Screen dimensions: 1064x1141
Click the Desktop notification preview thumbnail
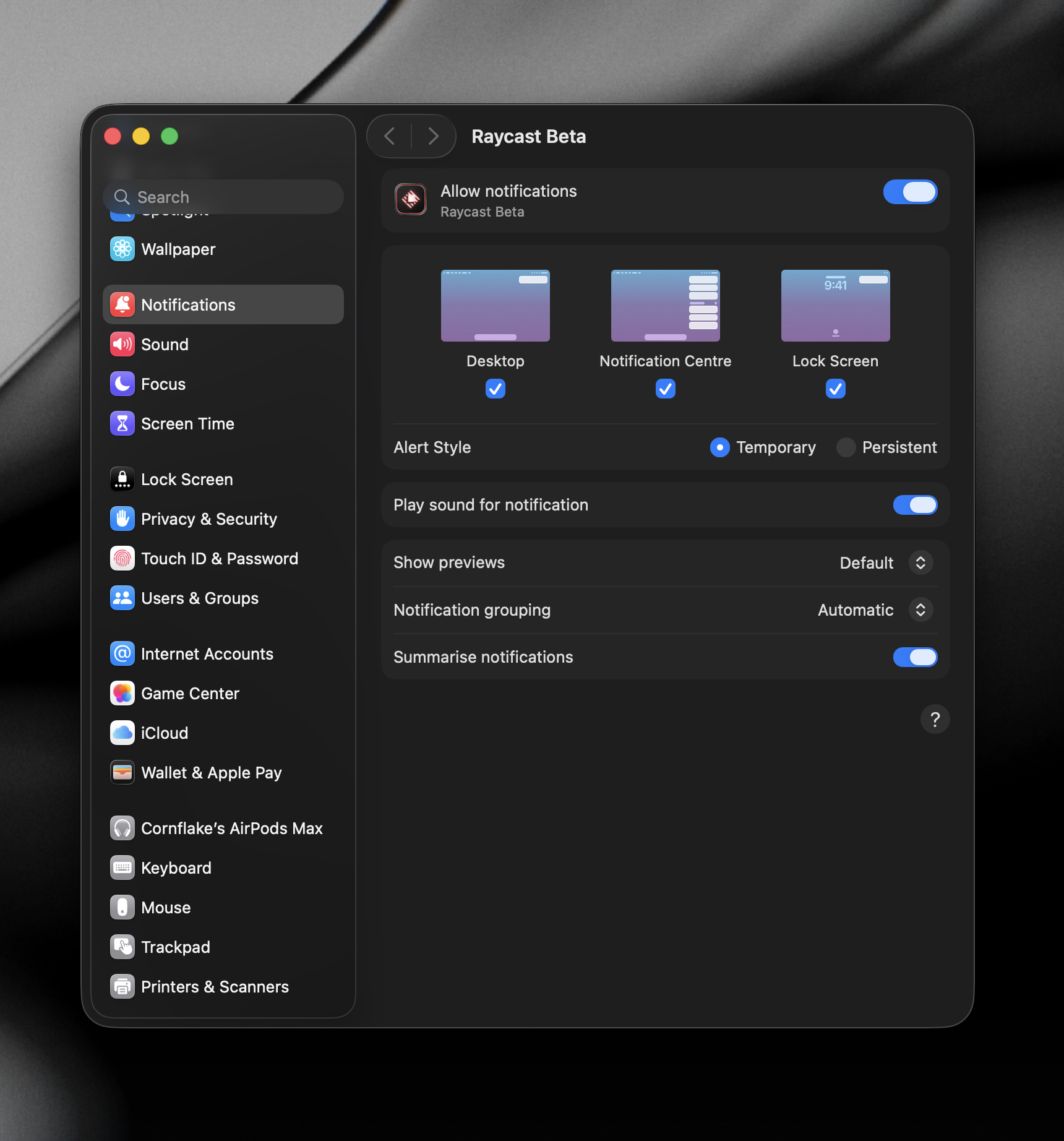pyautogui.click(x=496, y=306)
